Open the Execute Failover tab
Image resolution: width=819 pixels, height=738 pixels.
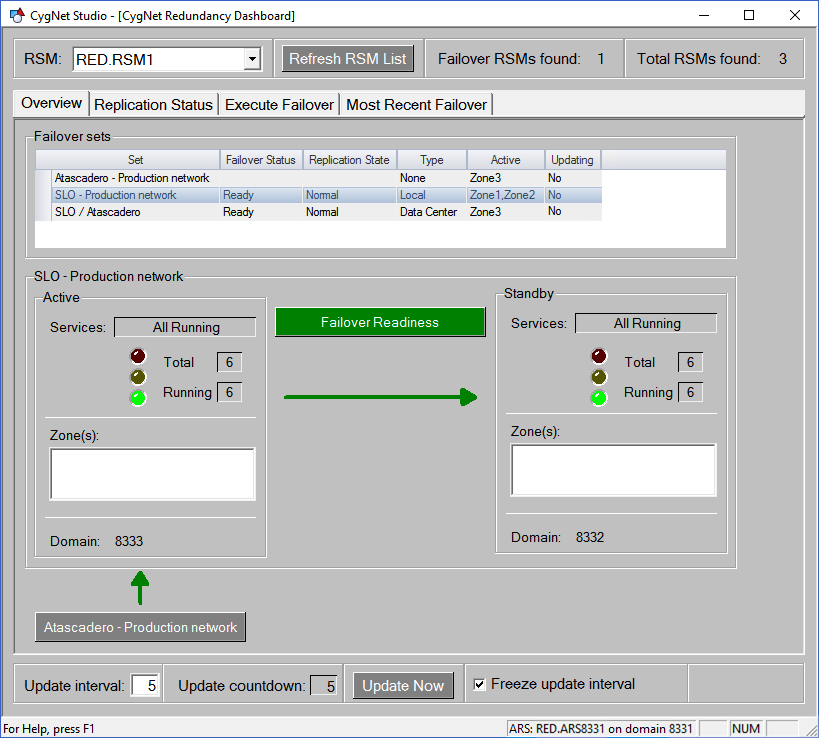pyautogui.click(x=279, y=104)
